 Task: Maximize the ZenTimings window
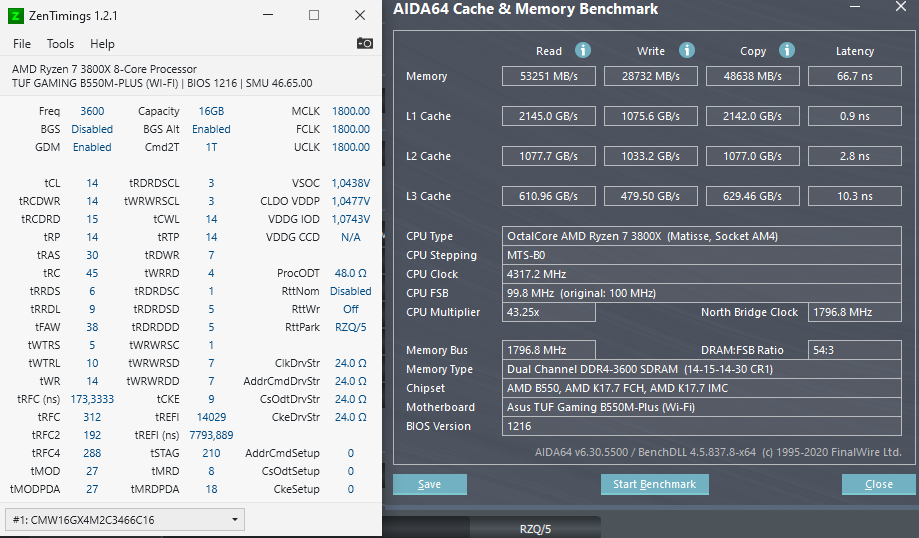click(314, 15)
